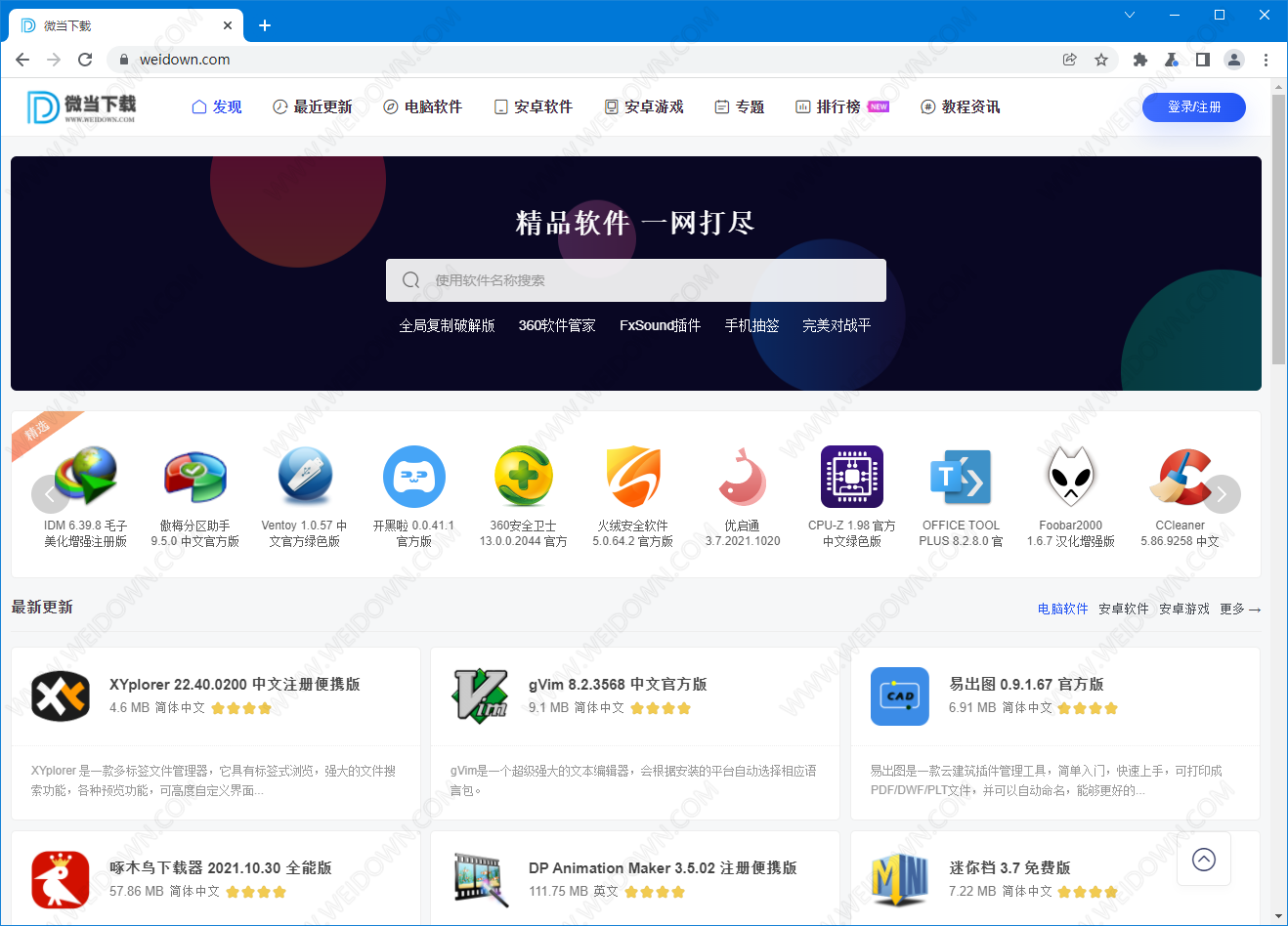Show previous featured apps with left arrow
The width and height of the screenshot is (1288, 926).
point(51,494)
